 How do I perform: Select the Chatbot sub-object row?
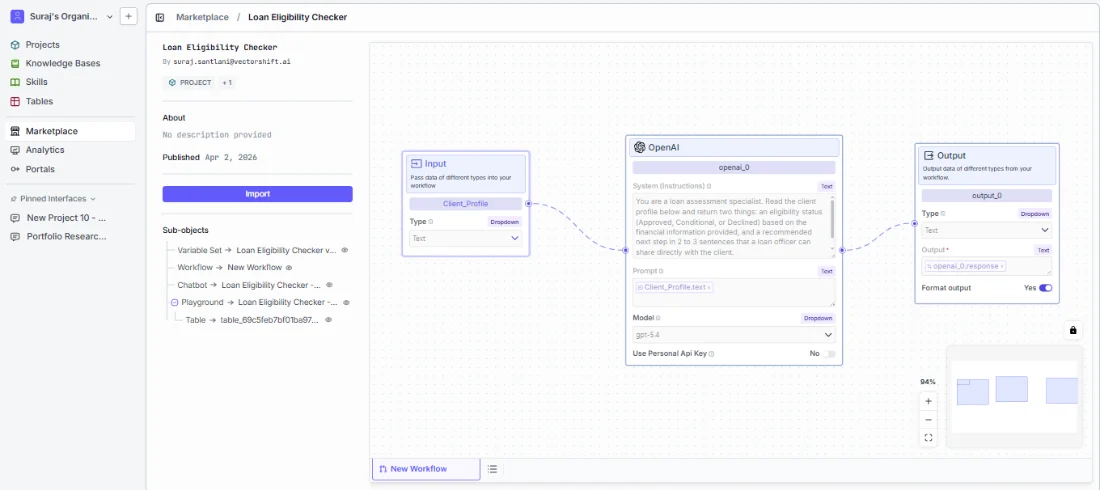pyautogui.click(x=249, y=285)
